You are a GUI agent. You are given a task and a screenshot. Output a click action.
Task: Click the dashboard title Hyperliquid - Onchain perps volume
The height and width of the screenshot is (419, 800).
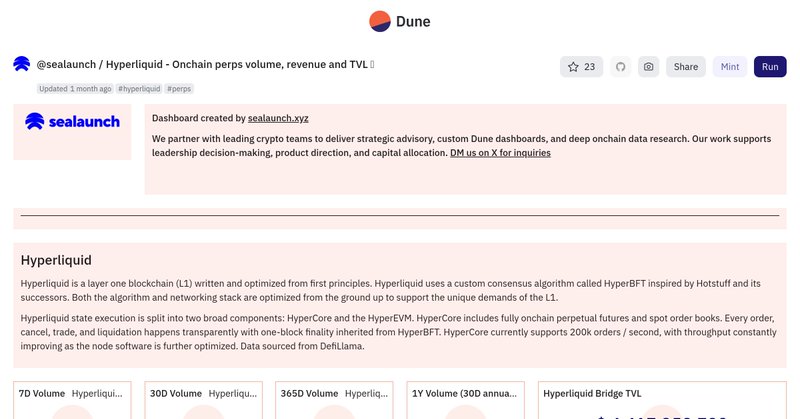[x=237, y=64]
